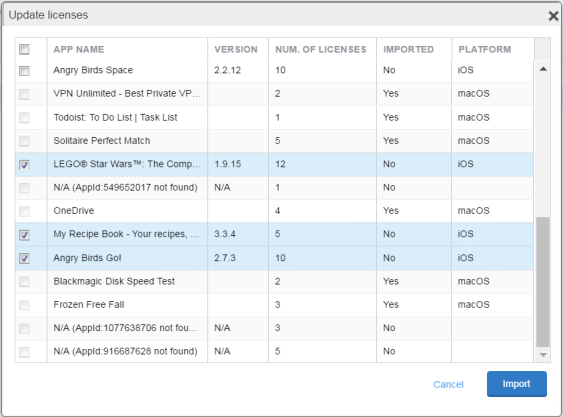Click Imported Yes cell for Frozen Free Fall
This screenshot has height=417, width=563.
(x=391, y=305)
